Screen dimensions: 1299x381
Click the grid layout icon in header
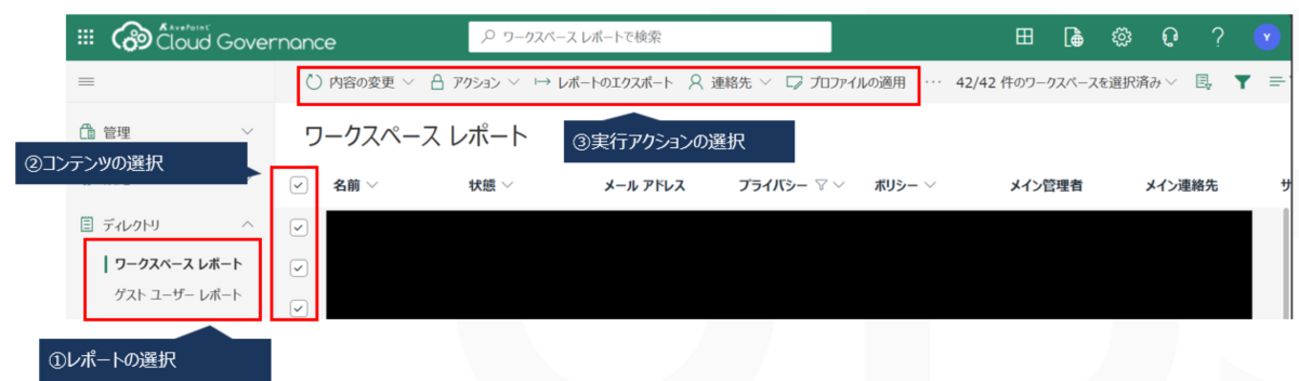tap(1024, 37)
